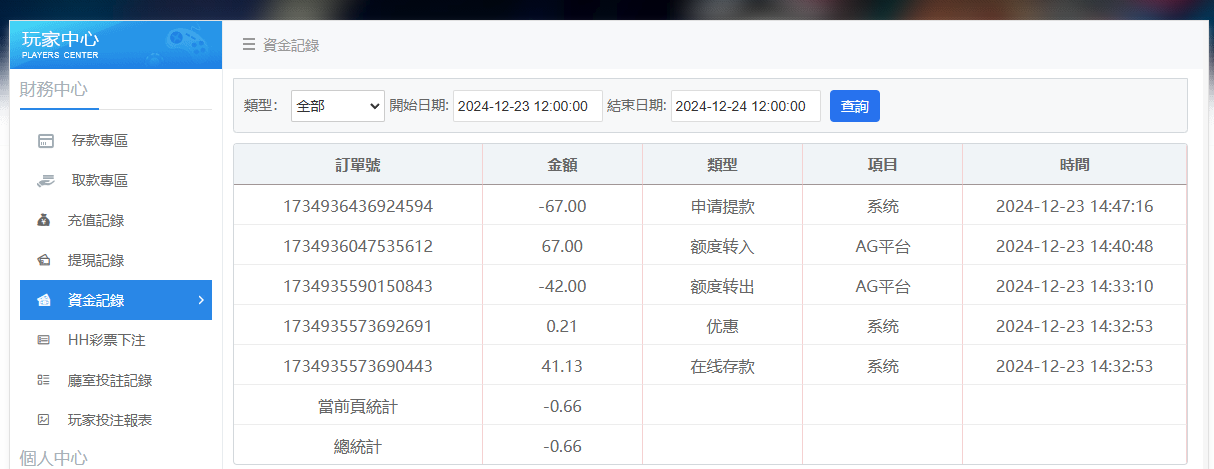Click the 個人中心 section heading

54,458
